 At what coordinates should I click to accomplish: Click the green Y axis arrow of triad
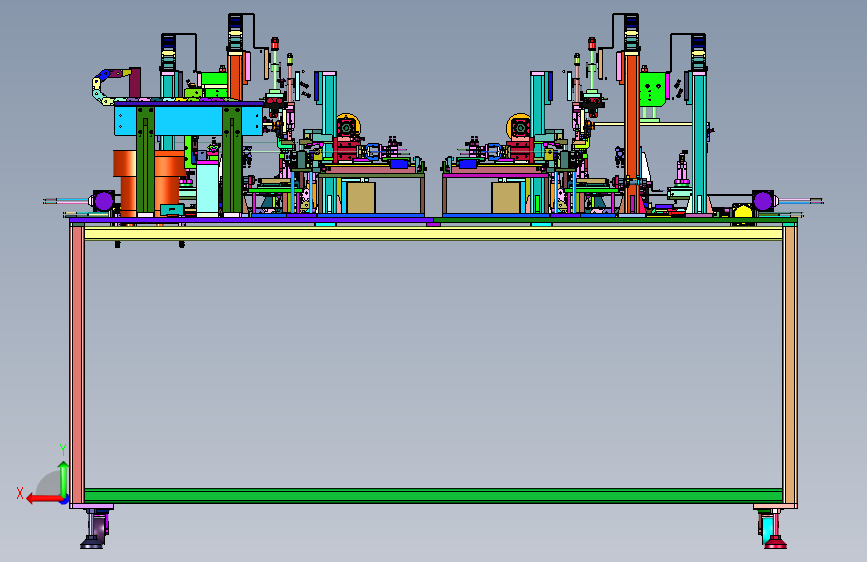point(64,479)
